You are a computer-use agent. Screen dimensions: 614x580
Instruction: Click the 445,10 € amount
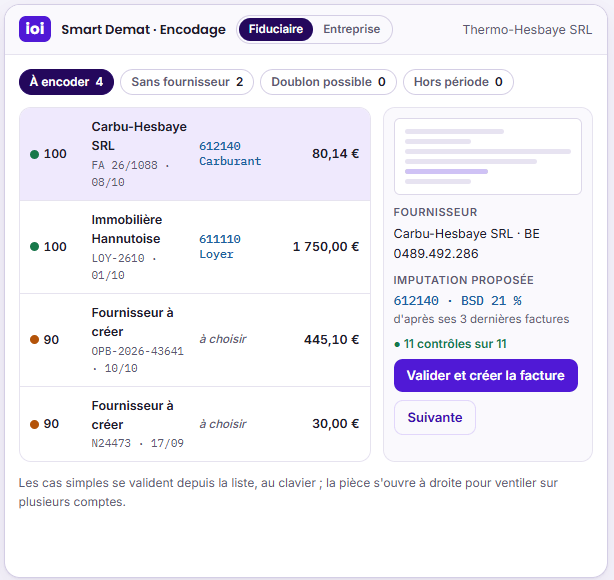(x=331, y=340)
